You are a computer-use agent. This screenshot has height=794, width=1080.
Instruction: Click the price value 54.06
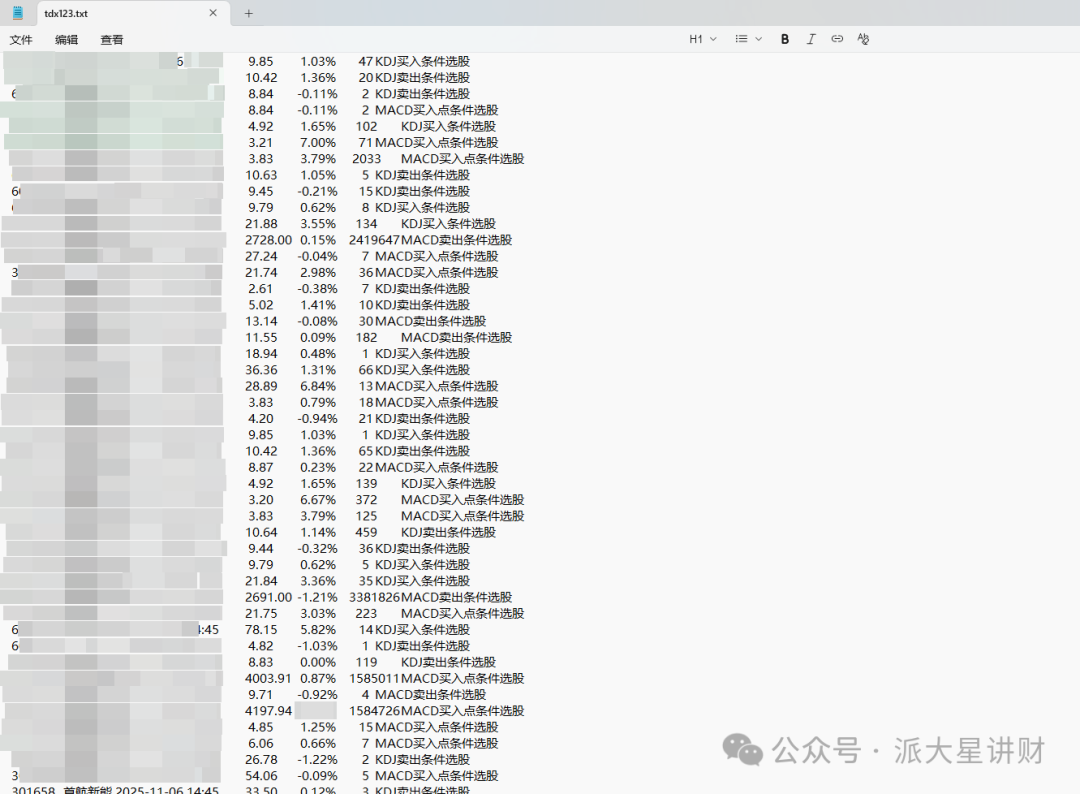pos(261,776)
